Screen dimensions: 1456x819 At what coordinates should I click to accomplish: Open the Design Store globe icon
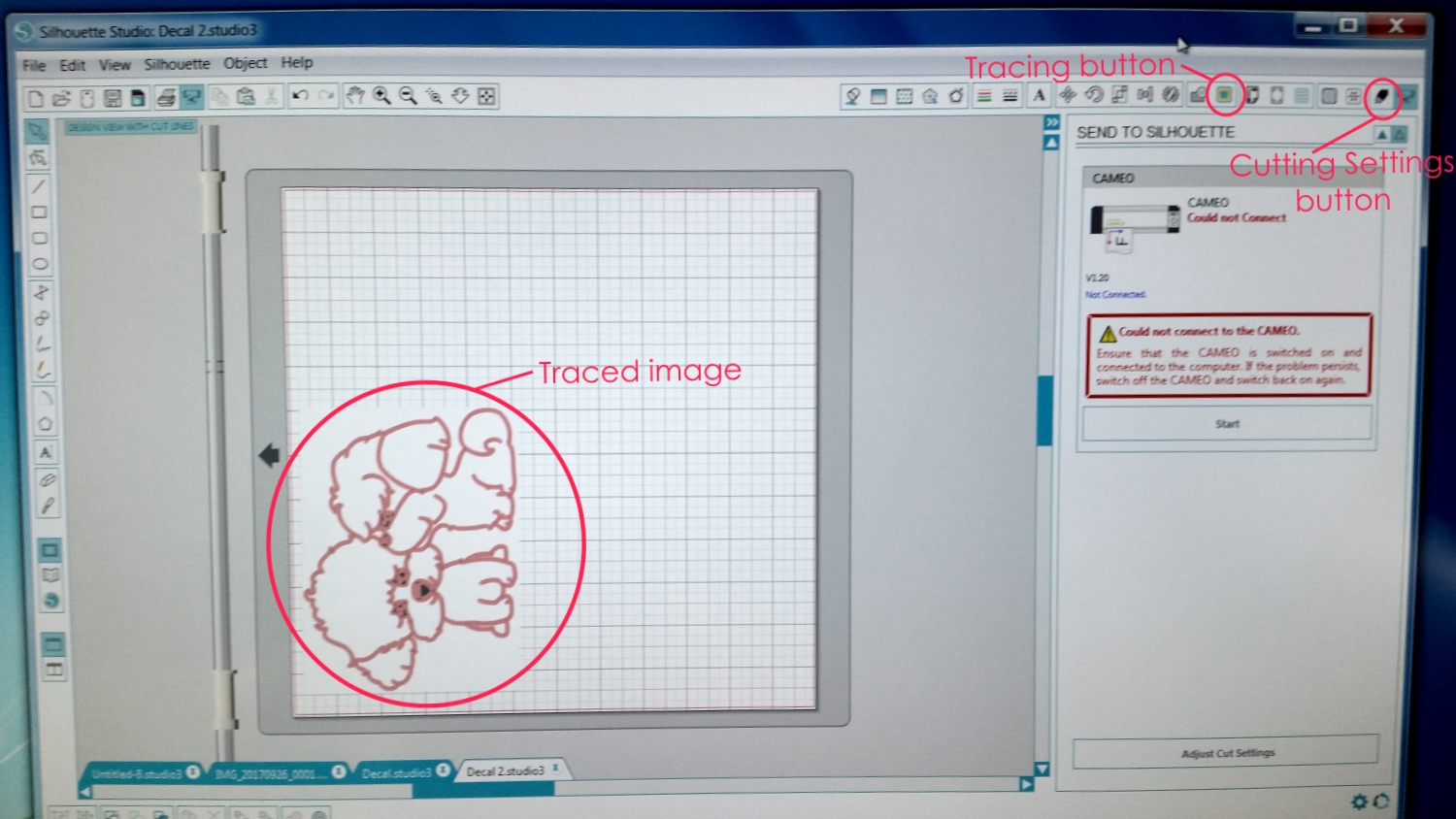50,602
